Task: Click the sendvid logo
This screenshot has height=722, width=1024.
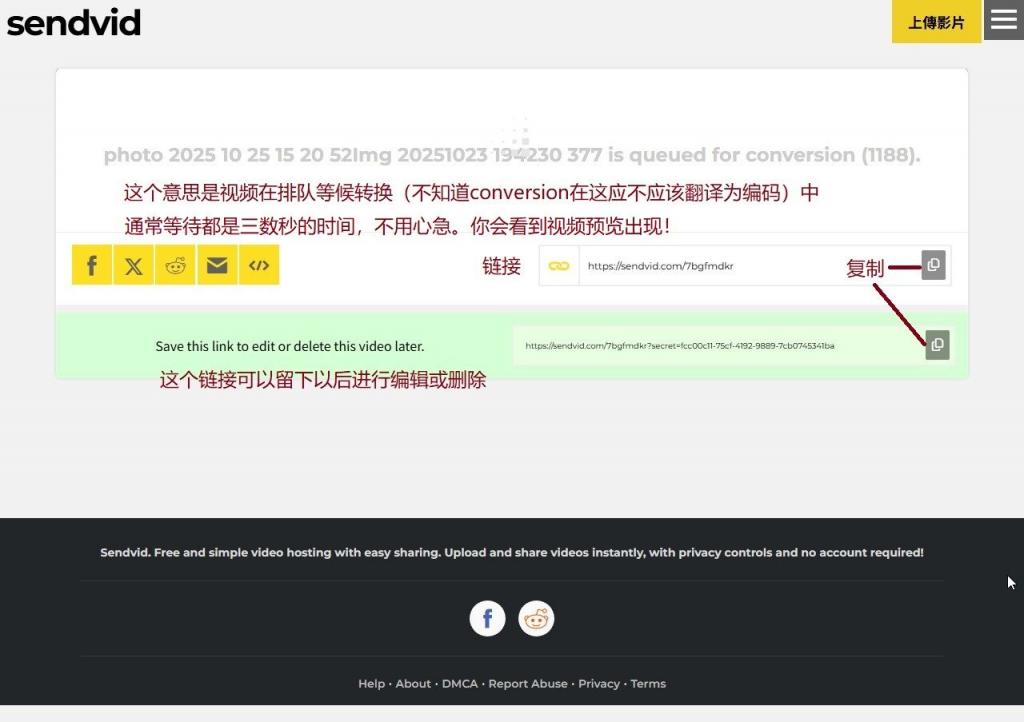Action: (74, 22)
